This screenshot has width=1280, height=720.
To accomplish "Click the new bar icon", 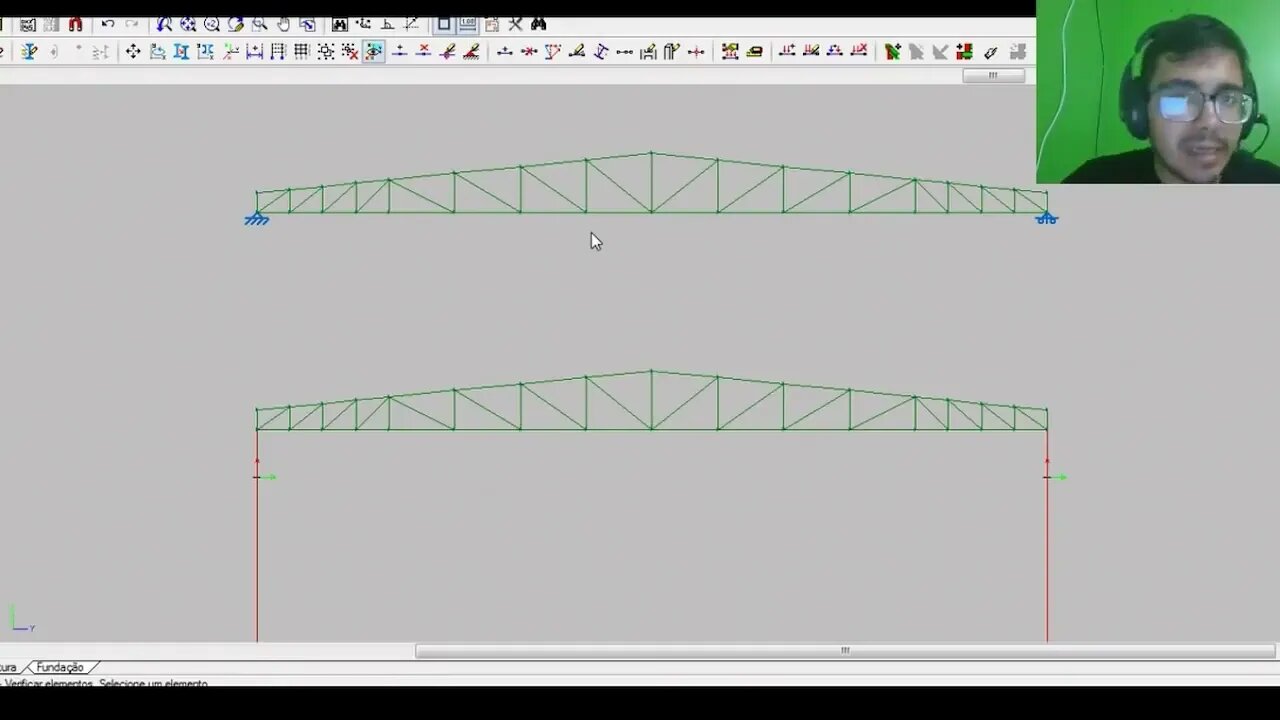I will pyautogui.click(x=505, y=51).
